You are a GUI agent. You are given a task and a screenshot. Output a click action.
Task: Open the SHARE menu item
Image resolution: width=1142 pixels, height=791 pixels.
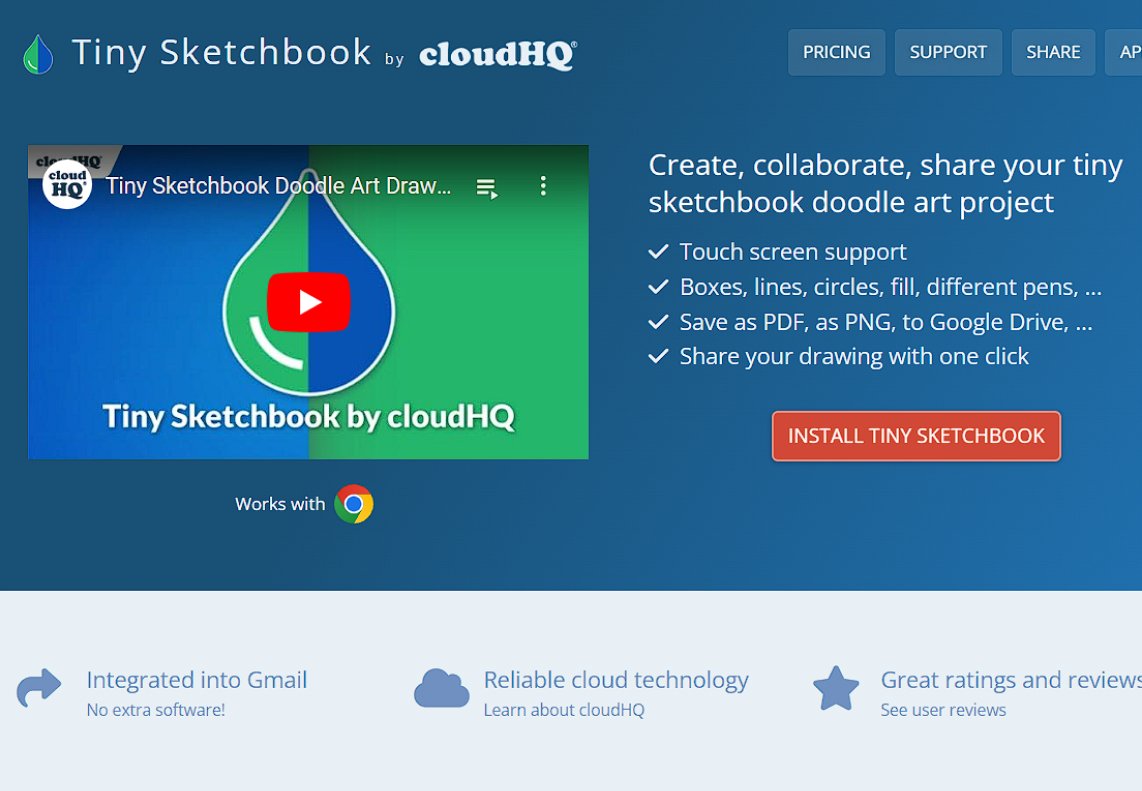[1053, 52]
